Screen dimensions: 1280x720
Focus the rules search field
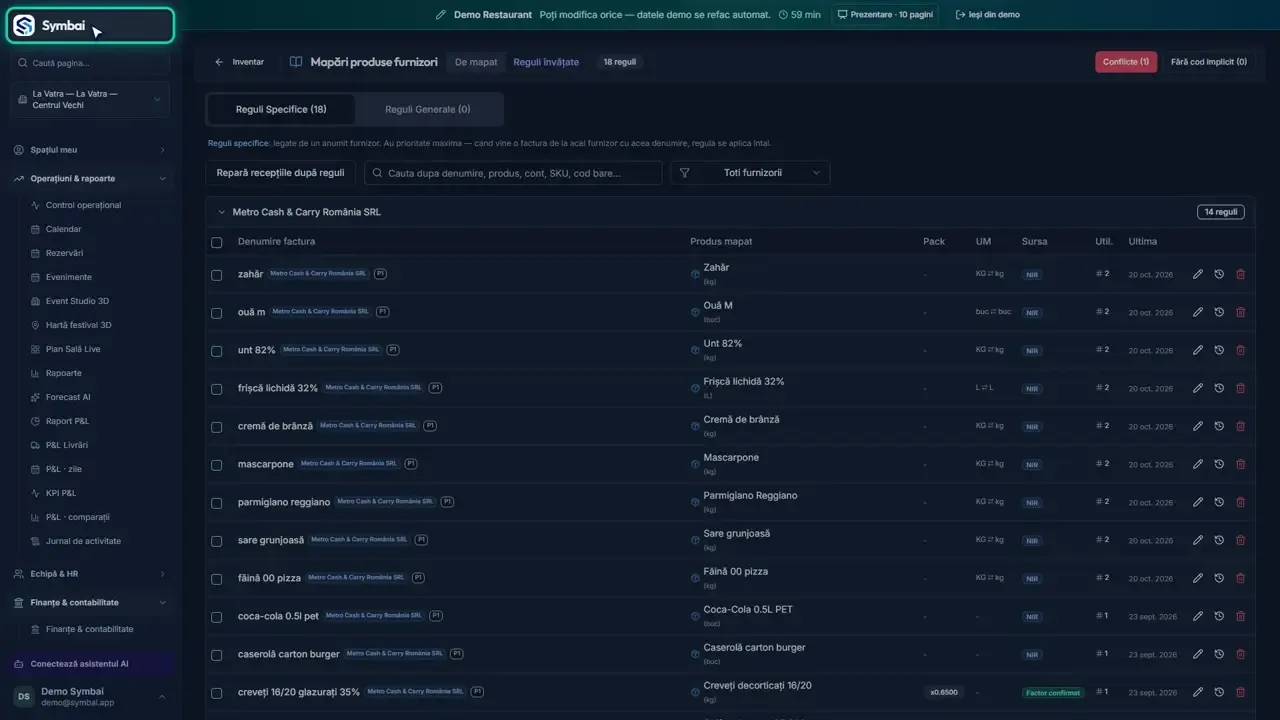point(513,173)
